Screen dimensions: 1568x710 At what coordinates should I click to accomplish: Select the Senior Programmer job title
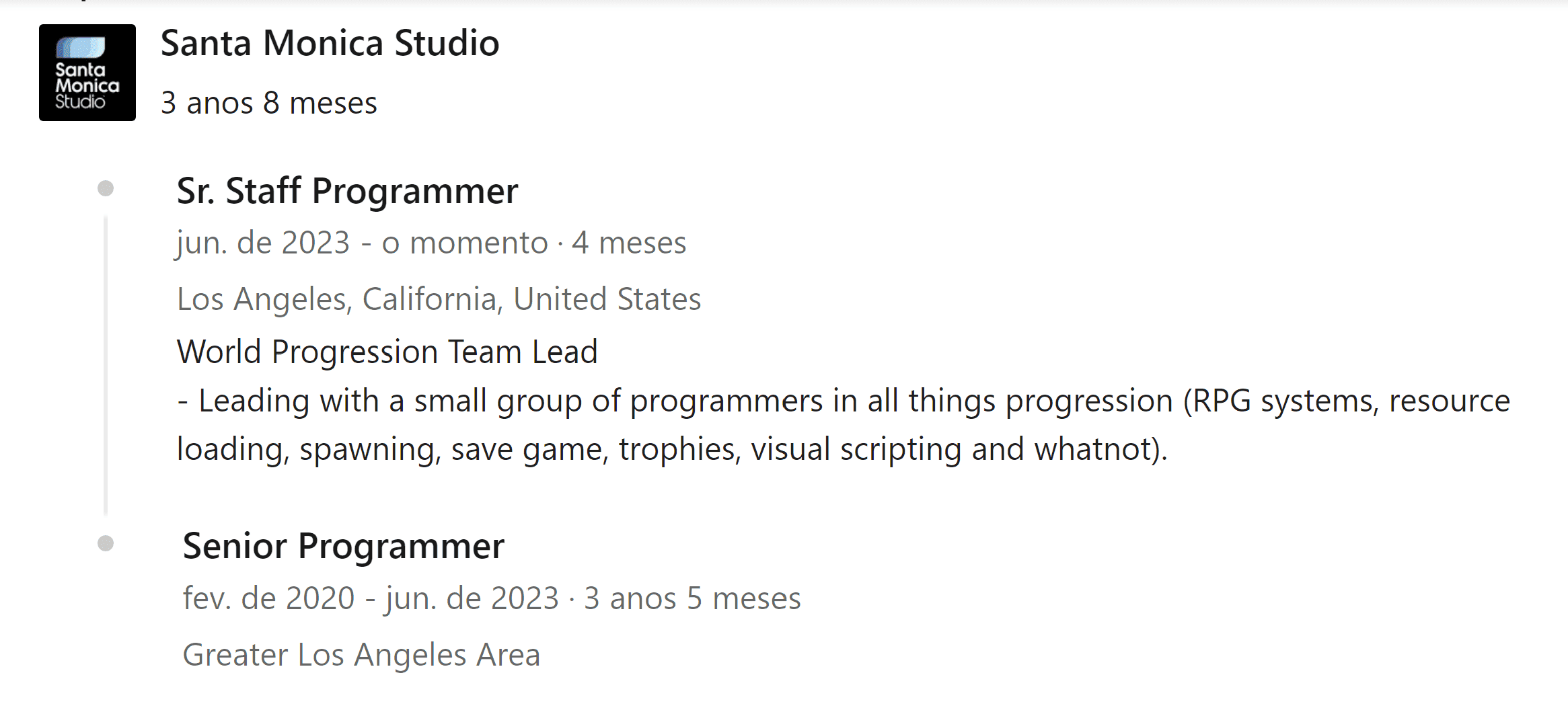[343, 546]
